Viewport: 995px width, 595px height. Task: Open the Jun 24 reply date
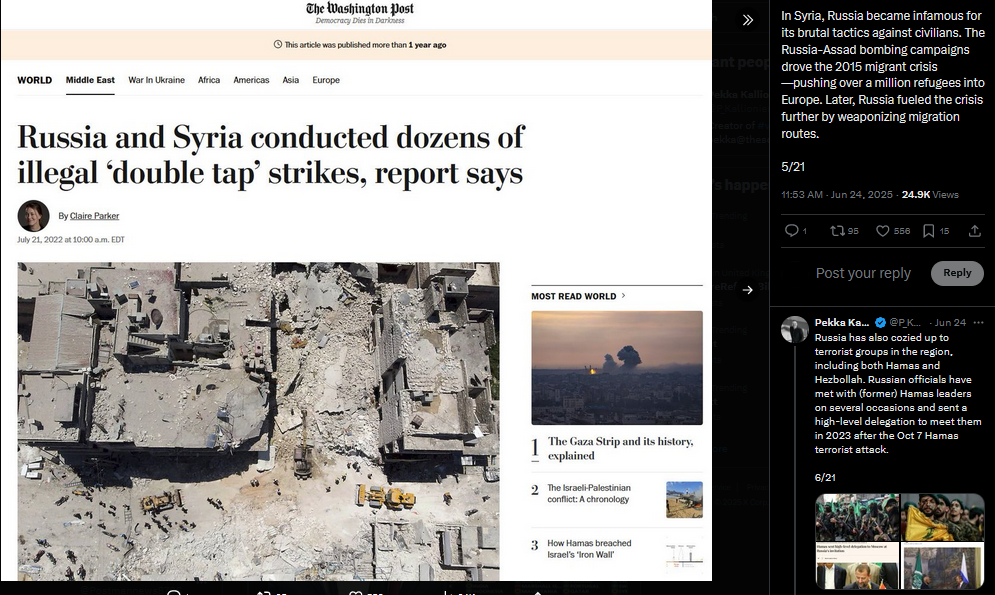pyautogui.click(x=950, y=322)
